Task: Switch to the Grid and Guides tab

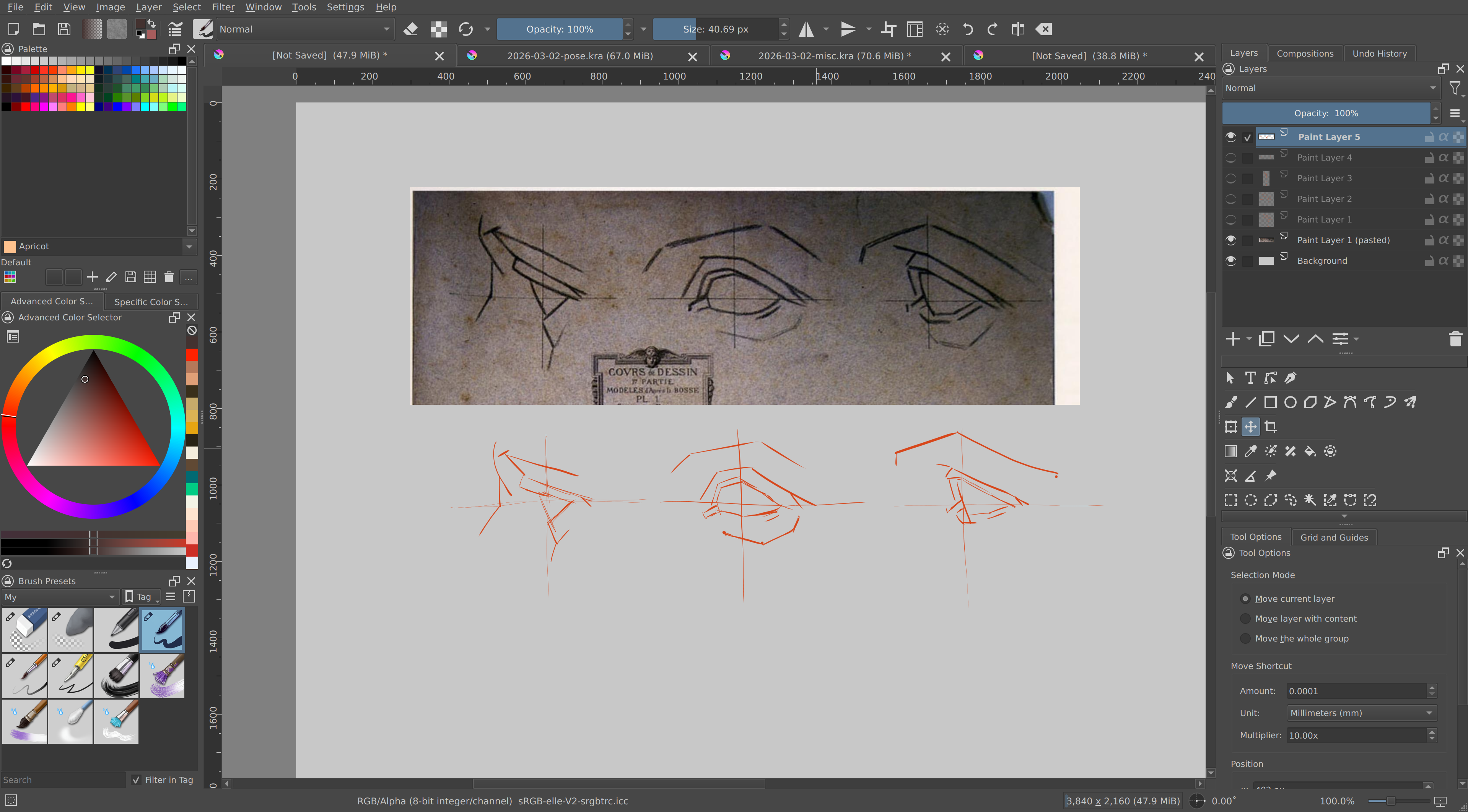Action: [1334, 538]
